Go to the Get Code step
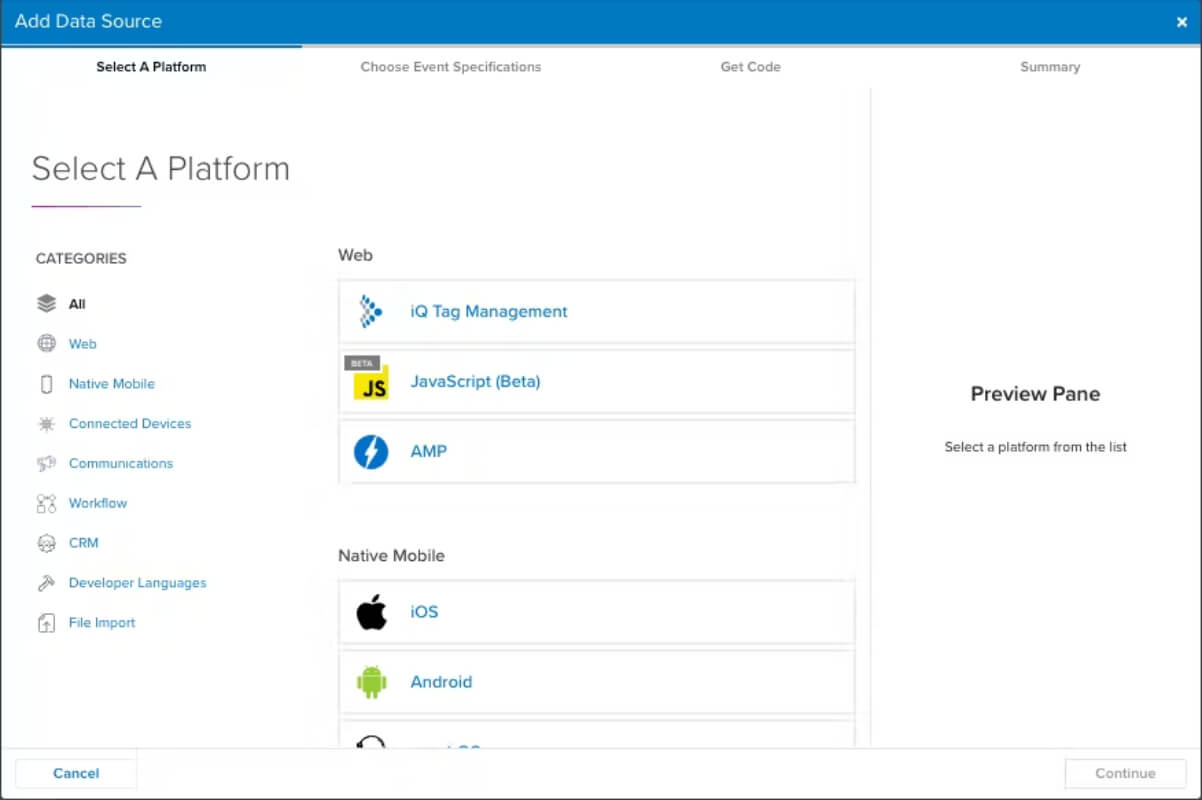This screenshot has width=1202, height=800. (x=751, y=67)
